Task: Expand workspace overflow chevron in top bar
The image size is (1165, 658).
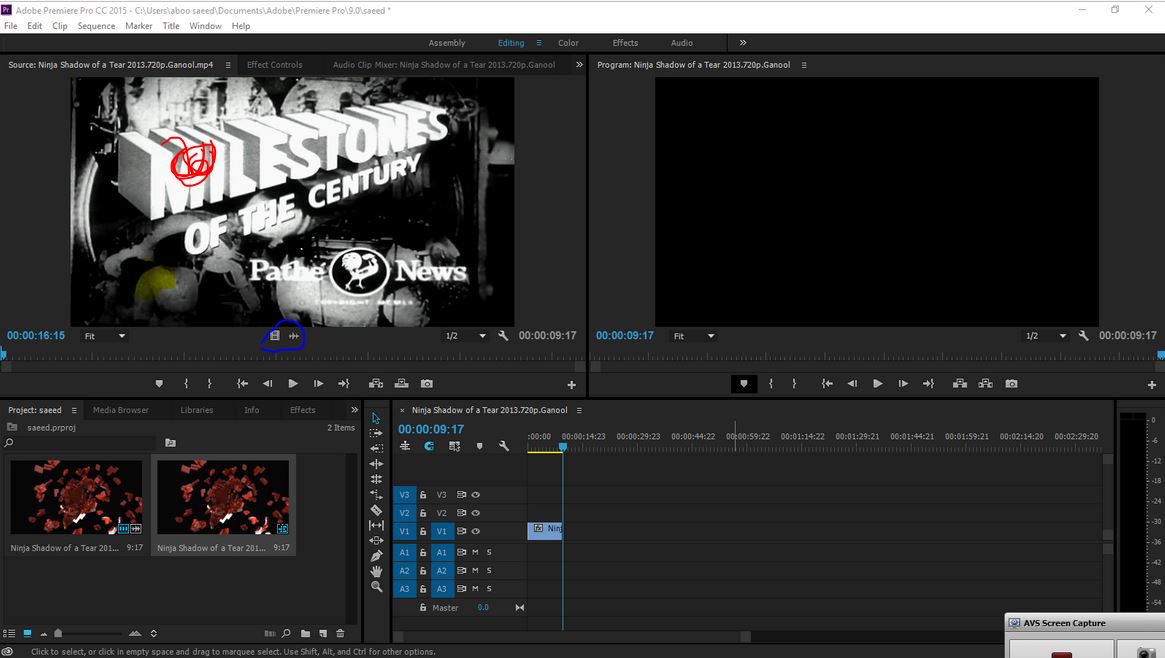Action: pos(743,43)
